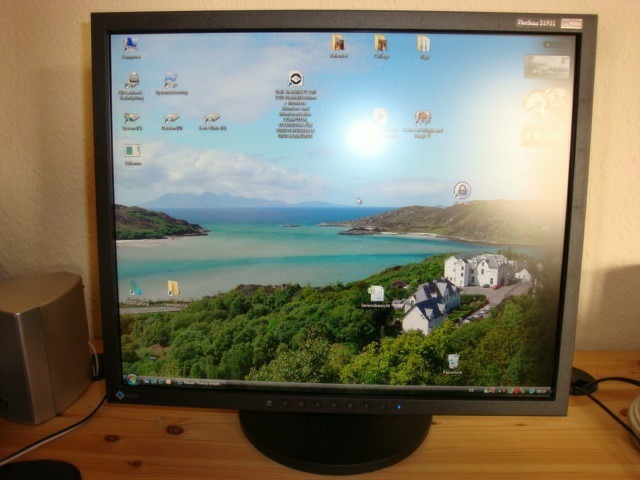Screen dimensions: 640x480
Task: Click the open window button in the taskbar
Action: 198,382
